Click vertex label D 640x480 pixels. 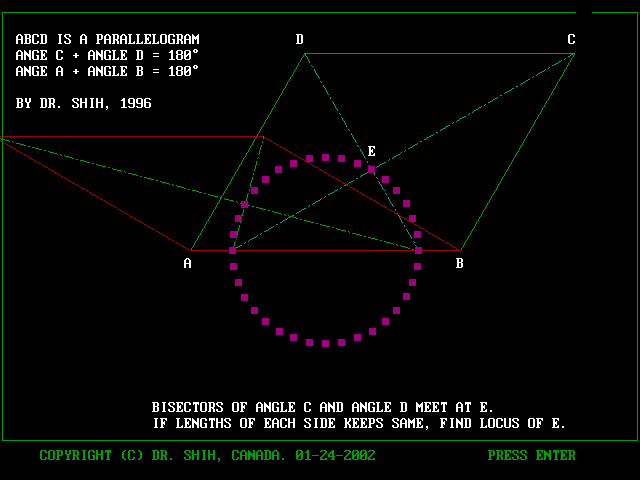coord(300,39)
